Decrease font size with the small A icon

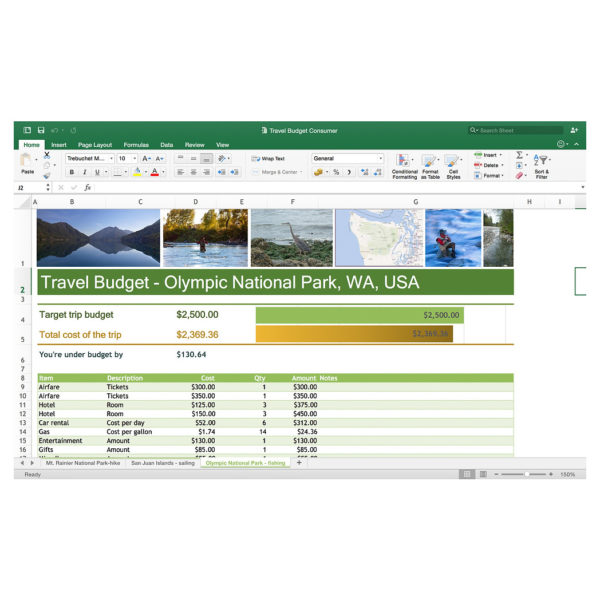(x=159, y=158)
